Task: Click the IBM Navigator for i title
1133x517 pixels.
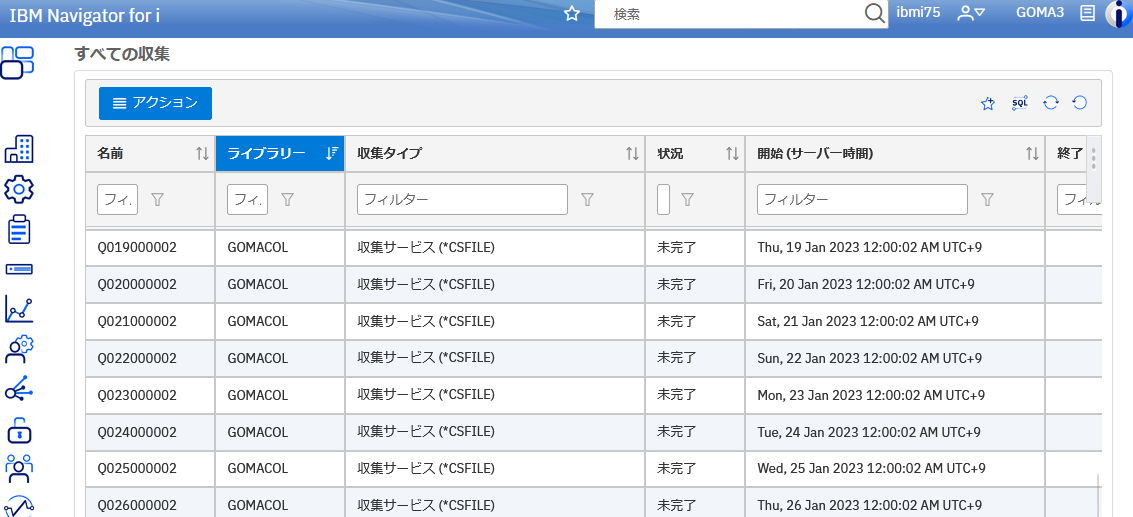Action: 85,15
